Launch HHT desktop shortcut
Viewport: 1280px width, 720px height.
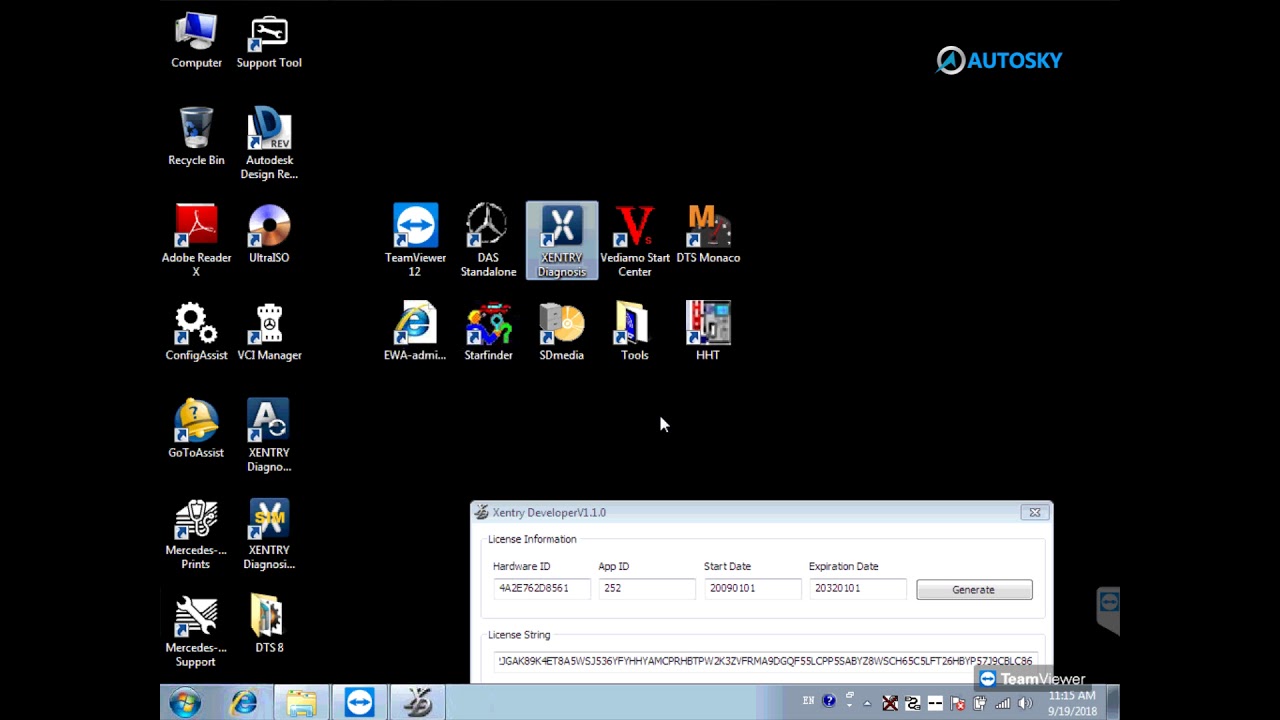point(708,332)
